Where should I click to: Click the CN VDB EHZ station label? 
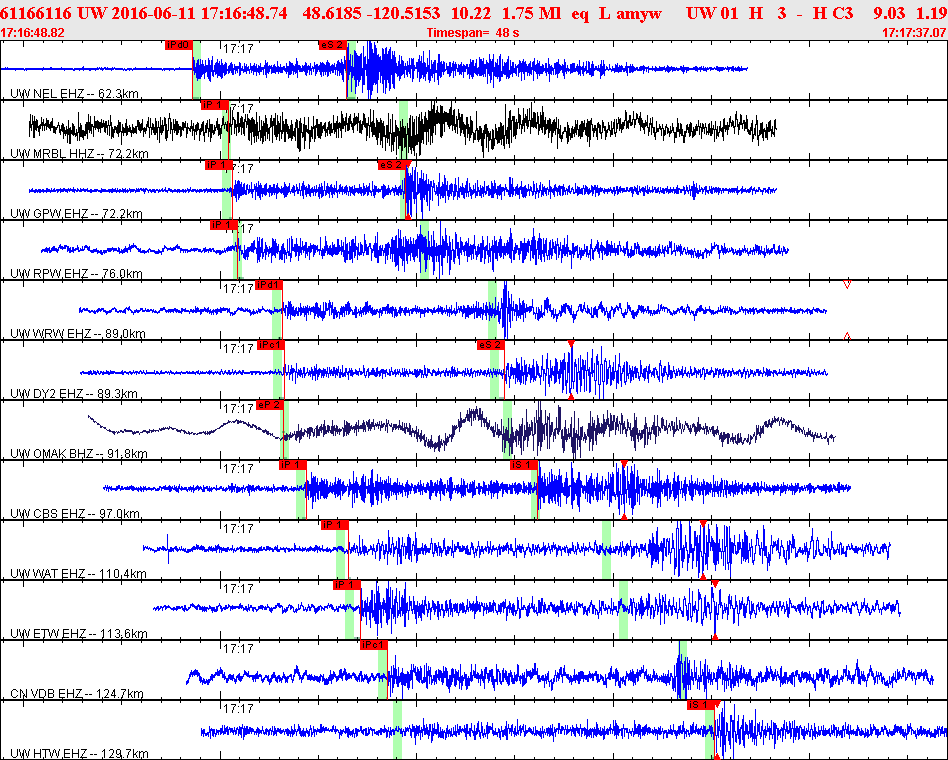[77, 693]
